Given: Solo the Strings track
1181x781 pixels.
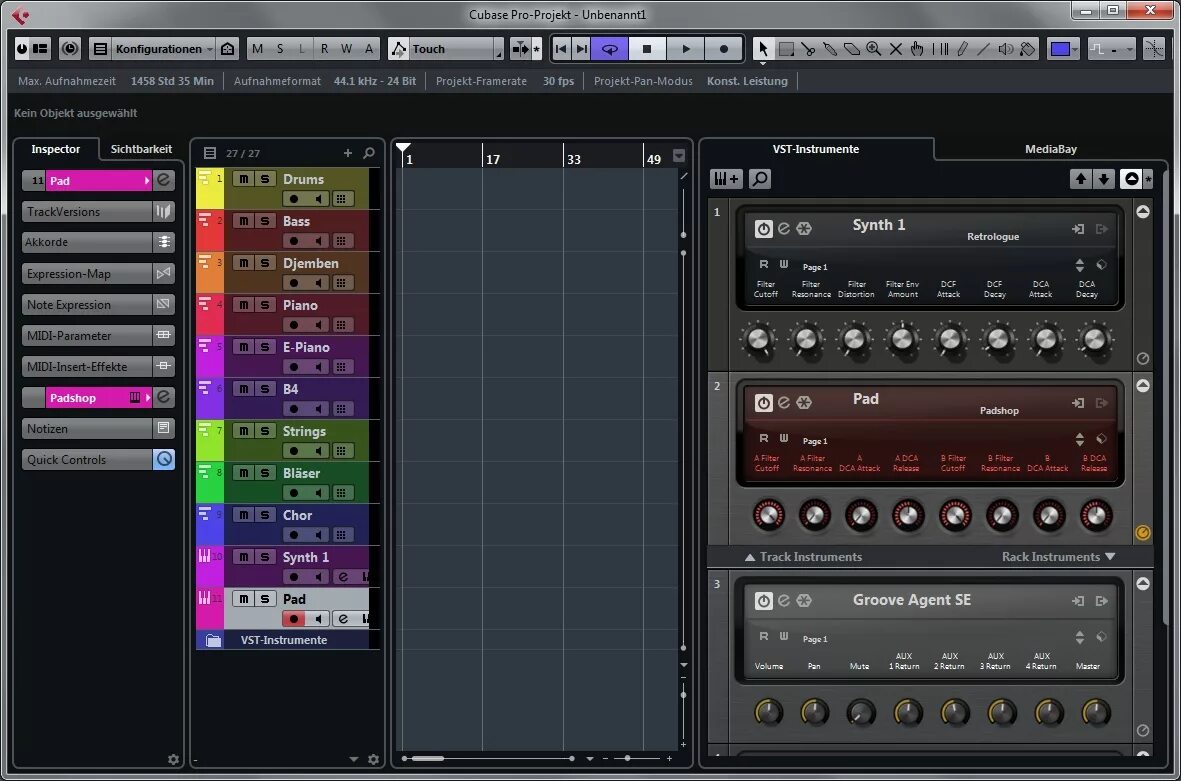Looking at the screenshot, I should coord(264,431).
